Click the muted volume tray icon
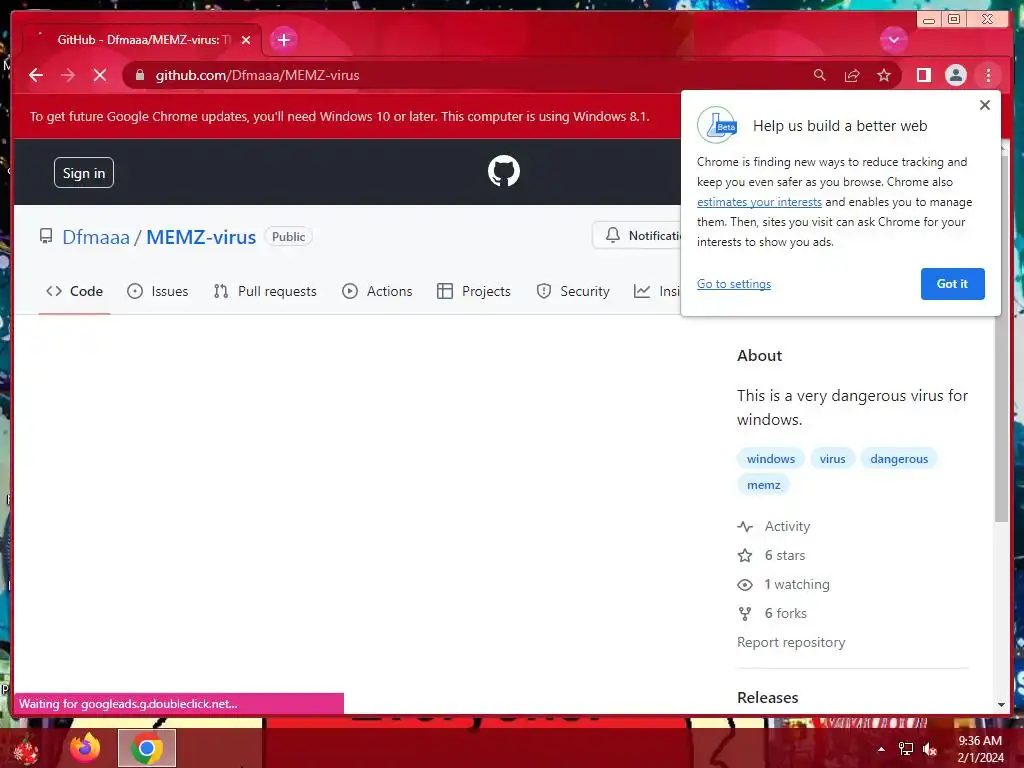The image size is (1024, 768). [930, 749]
